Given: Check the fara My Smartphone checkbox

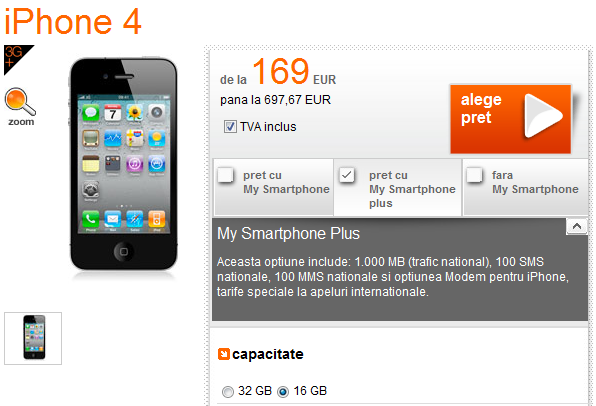Looking at the screenshot, I should (x=474, y=175).
